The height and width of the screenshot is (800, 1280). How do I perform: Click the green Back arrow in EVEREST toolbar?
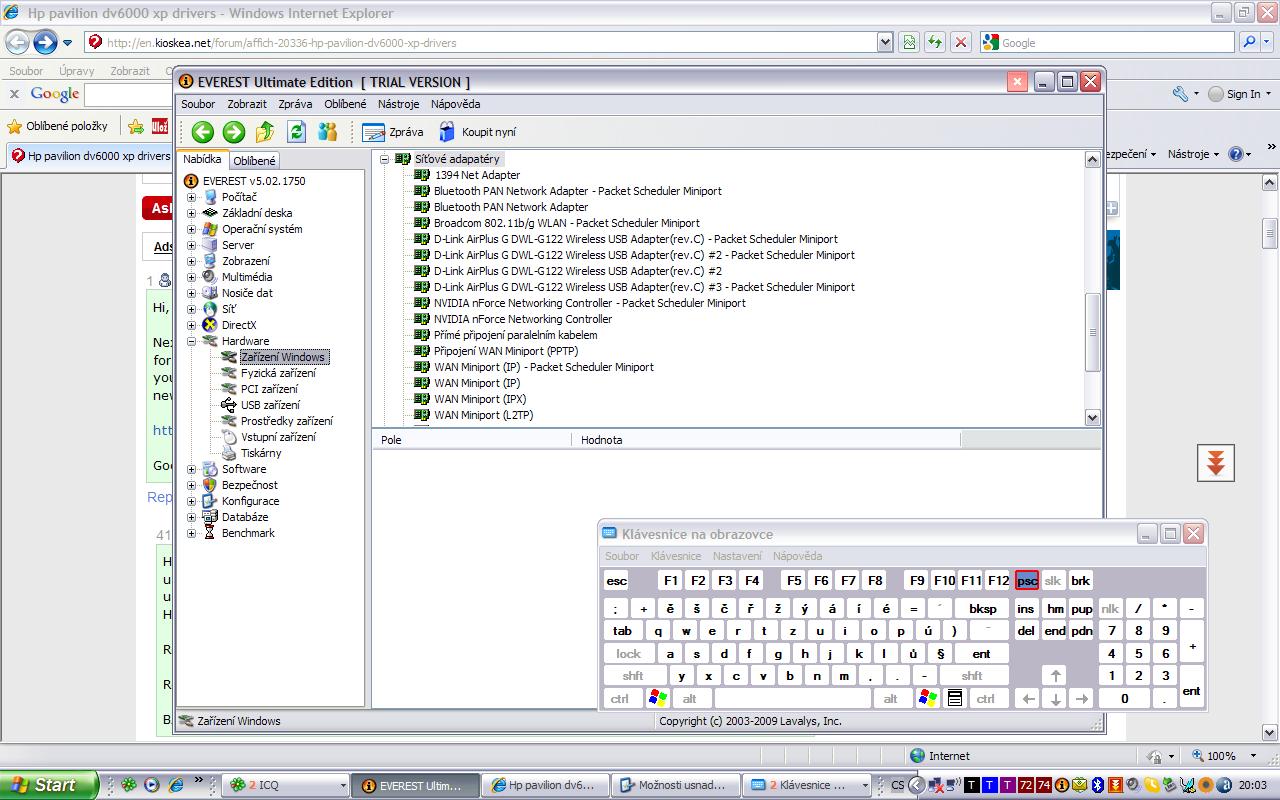coord(203,132)
